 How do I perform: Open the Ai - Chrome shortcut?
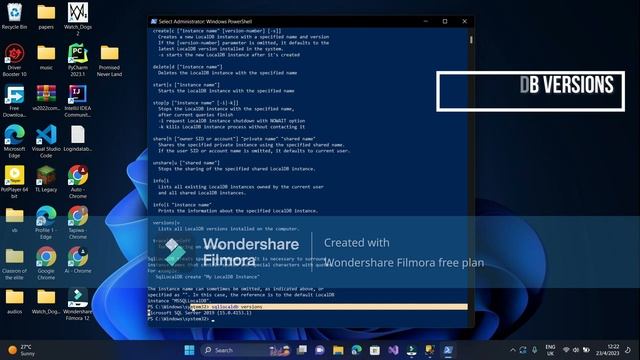(78, 260)
